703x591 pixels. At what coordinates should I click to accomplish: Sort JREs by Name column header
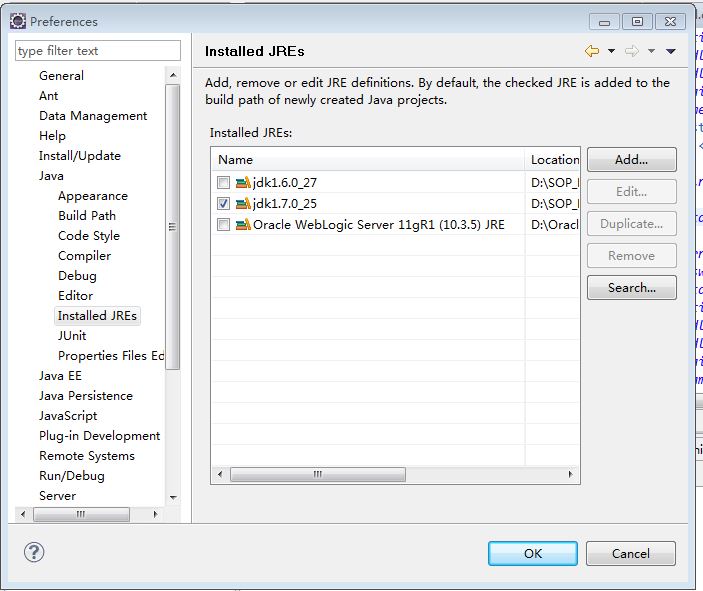[x=368, y=160]
